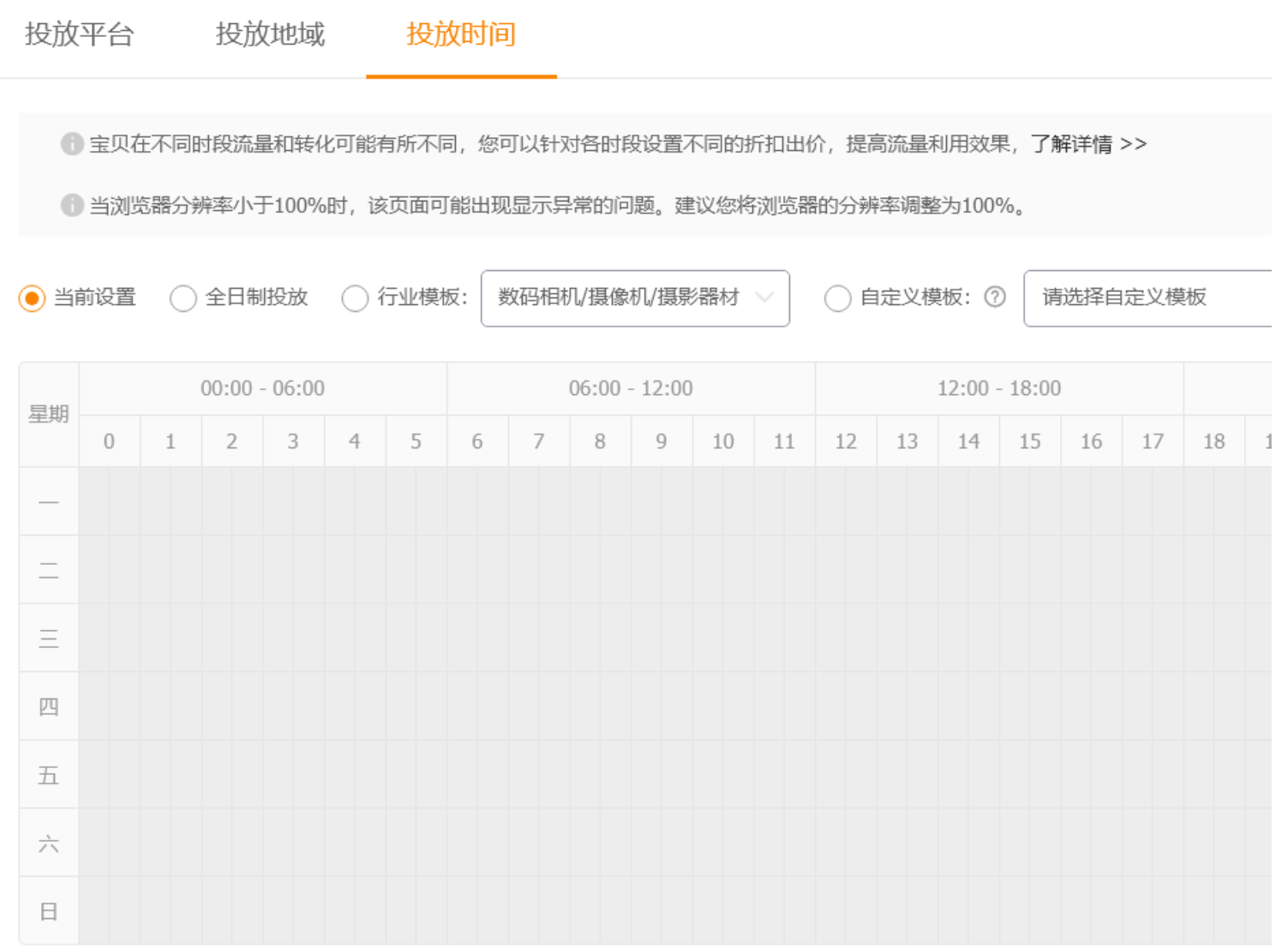This screenshot has height=948, width=1288.
Task: Choose the 自定义模板 radio button
Action: click(837, 298)
